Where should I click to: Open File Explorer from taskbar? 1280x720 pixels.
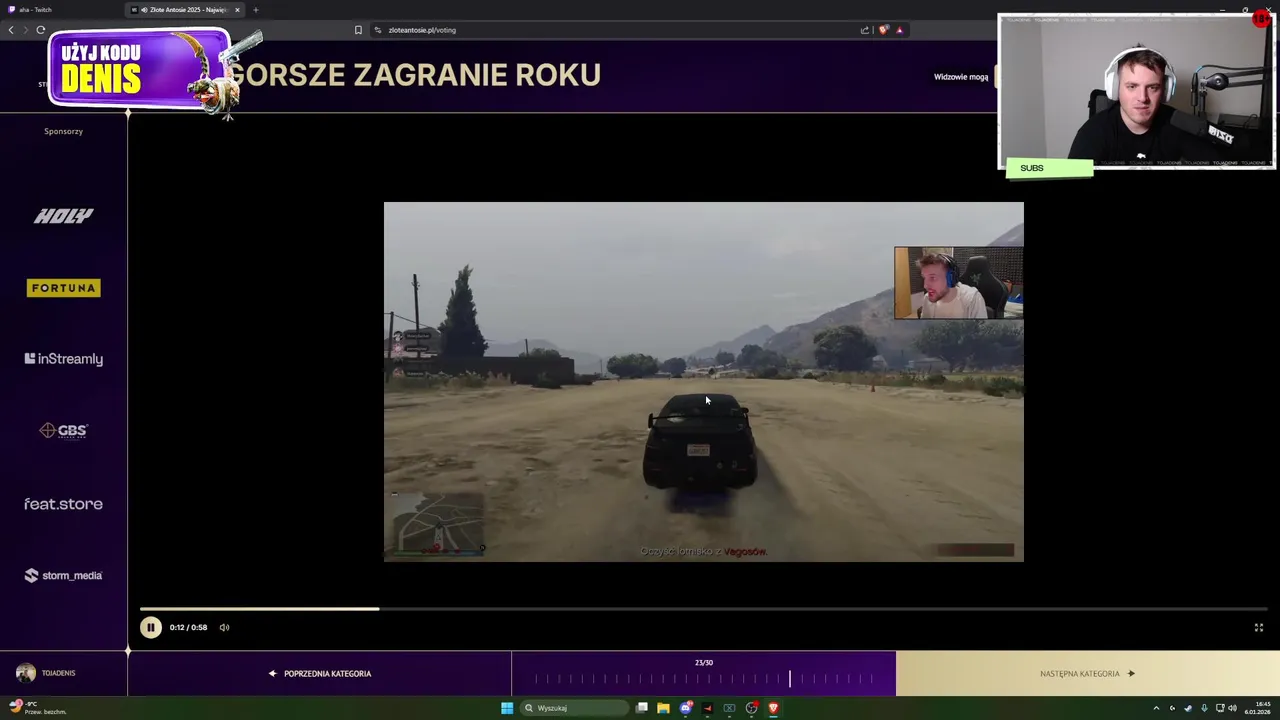(x=663, y=708)
